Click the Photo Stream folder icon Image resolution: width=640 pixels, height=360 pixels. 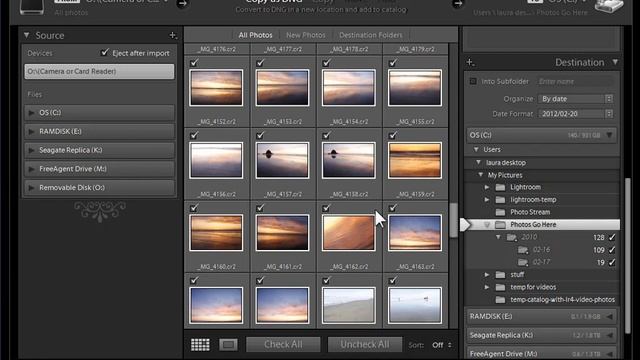pyautogui.click(x=500, y=212)
